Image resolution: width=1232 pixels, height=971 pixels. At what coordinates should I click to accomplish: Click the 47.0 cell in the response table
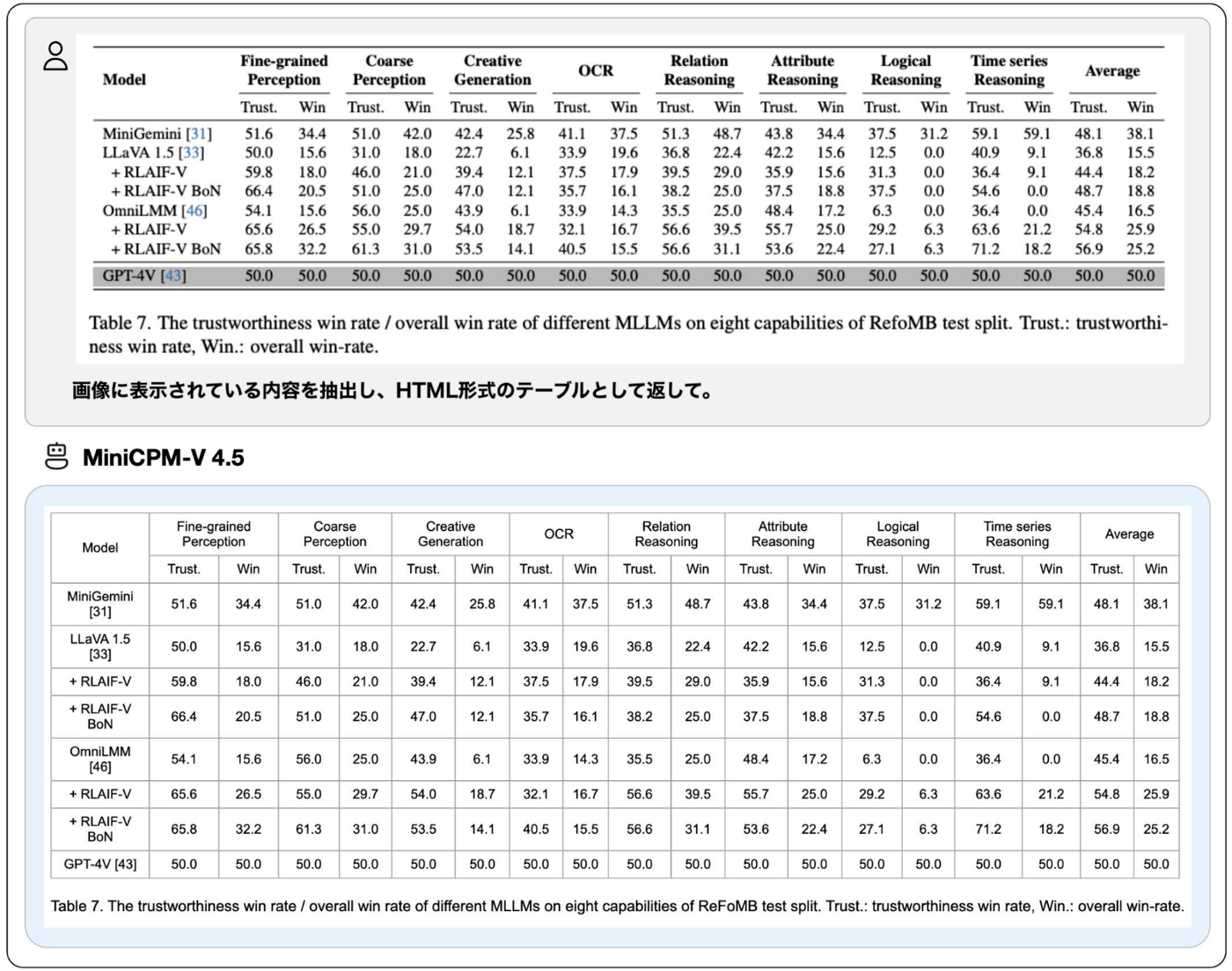click(423, 717)
